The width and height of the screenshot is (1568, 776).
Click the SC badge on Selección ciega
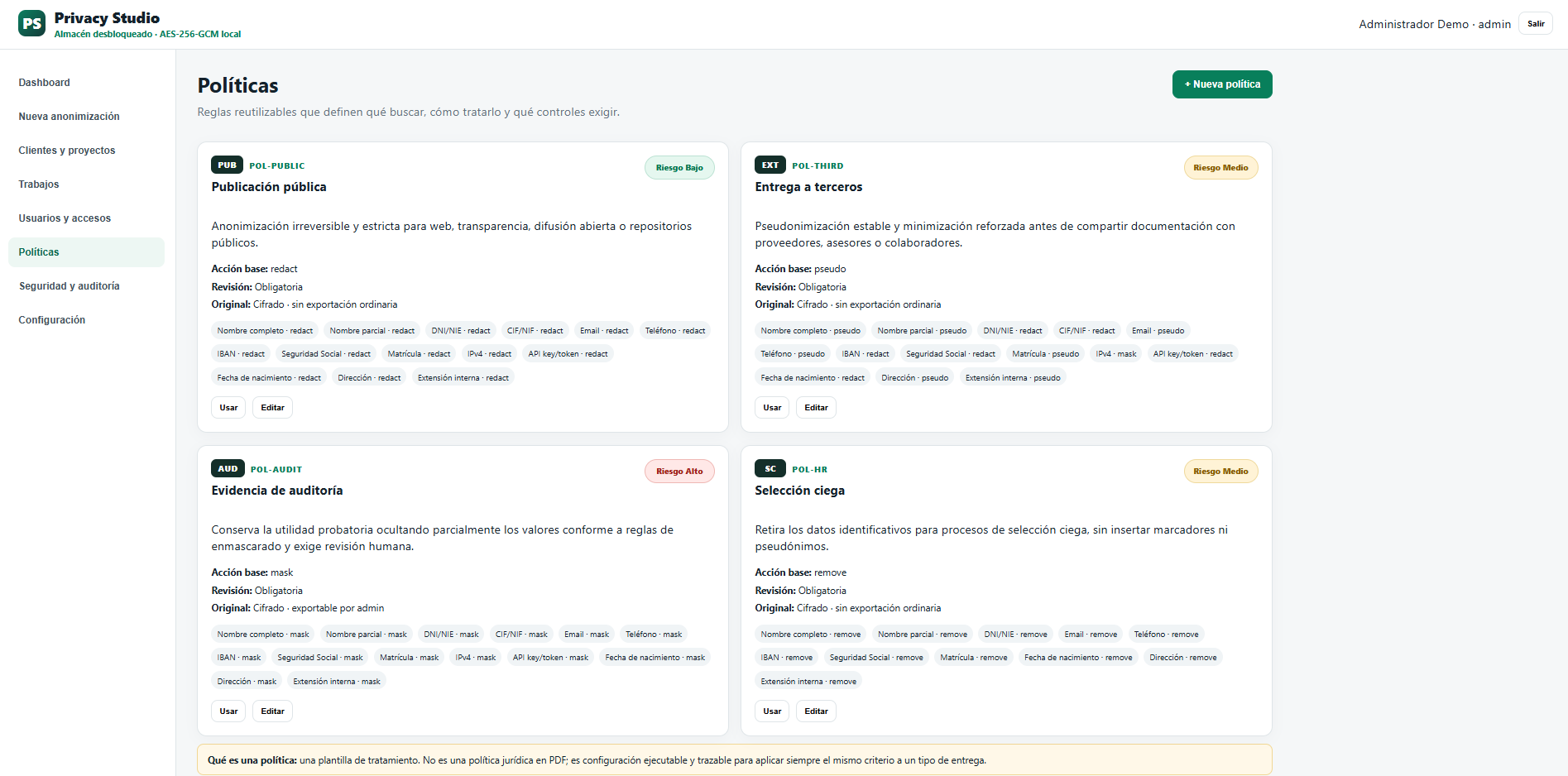point(770,468)
